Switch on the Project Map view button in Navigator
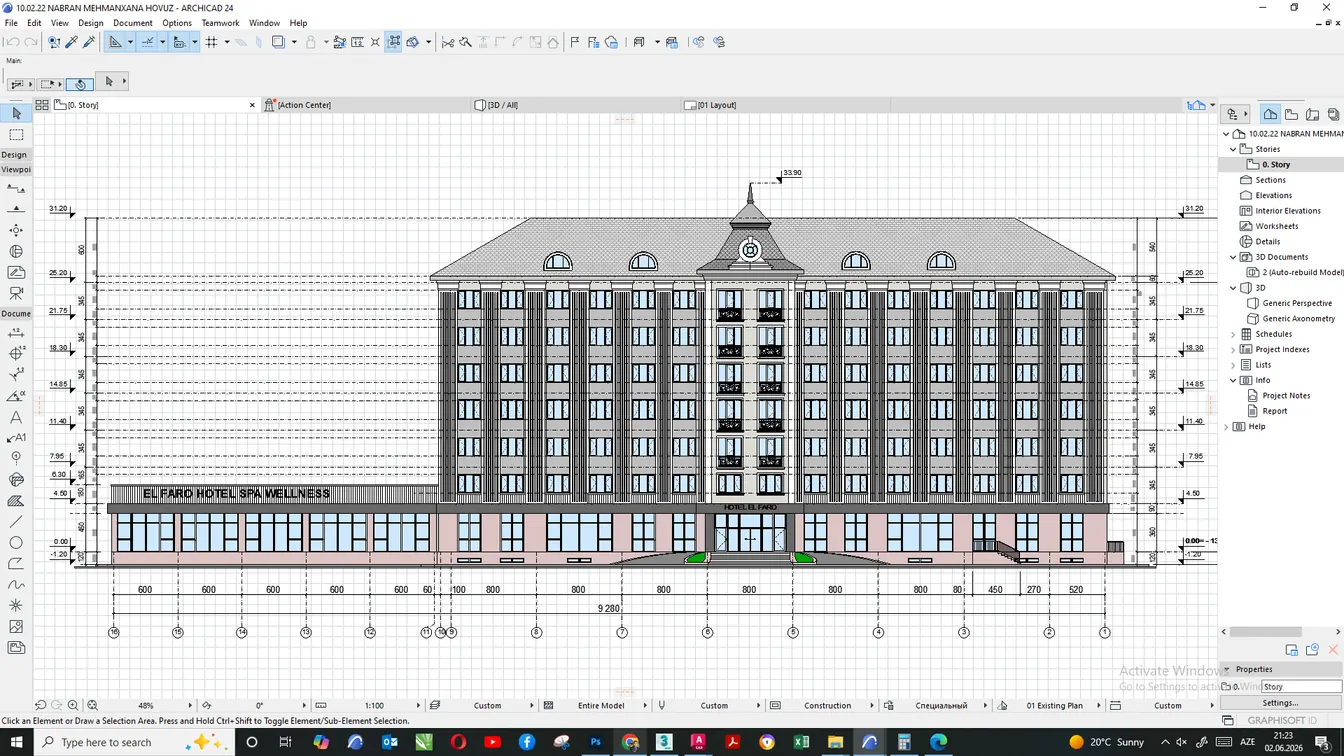This screenshot has height=756, width=1344. (x=1270, y=114)
